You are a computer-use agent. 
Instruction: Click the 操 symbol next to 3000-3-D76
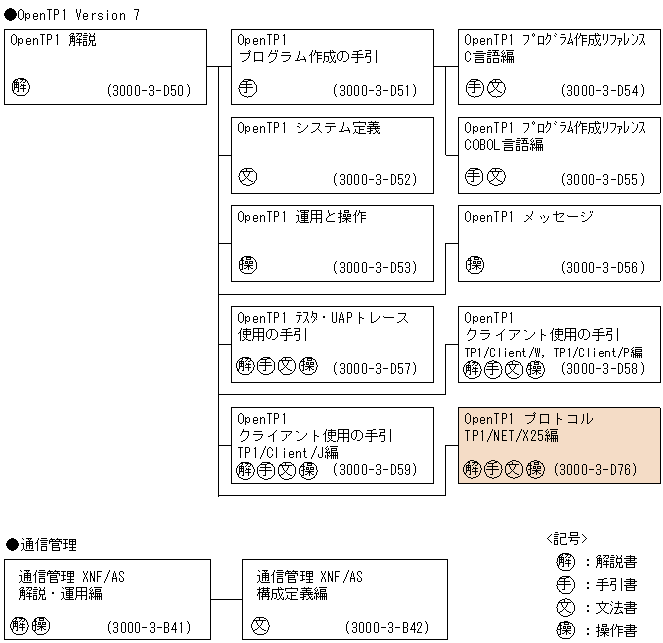(535, 469)
